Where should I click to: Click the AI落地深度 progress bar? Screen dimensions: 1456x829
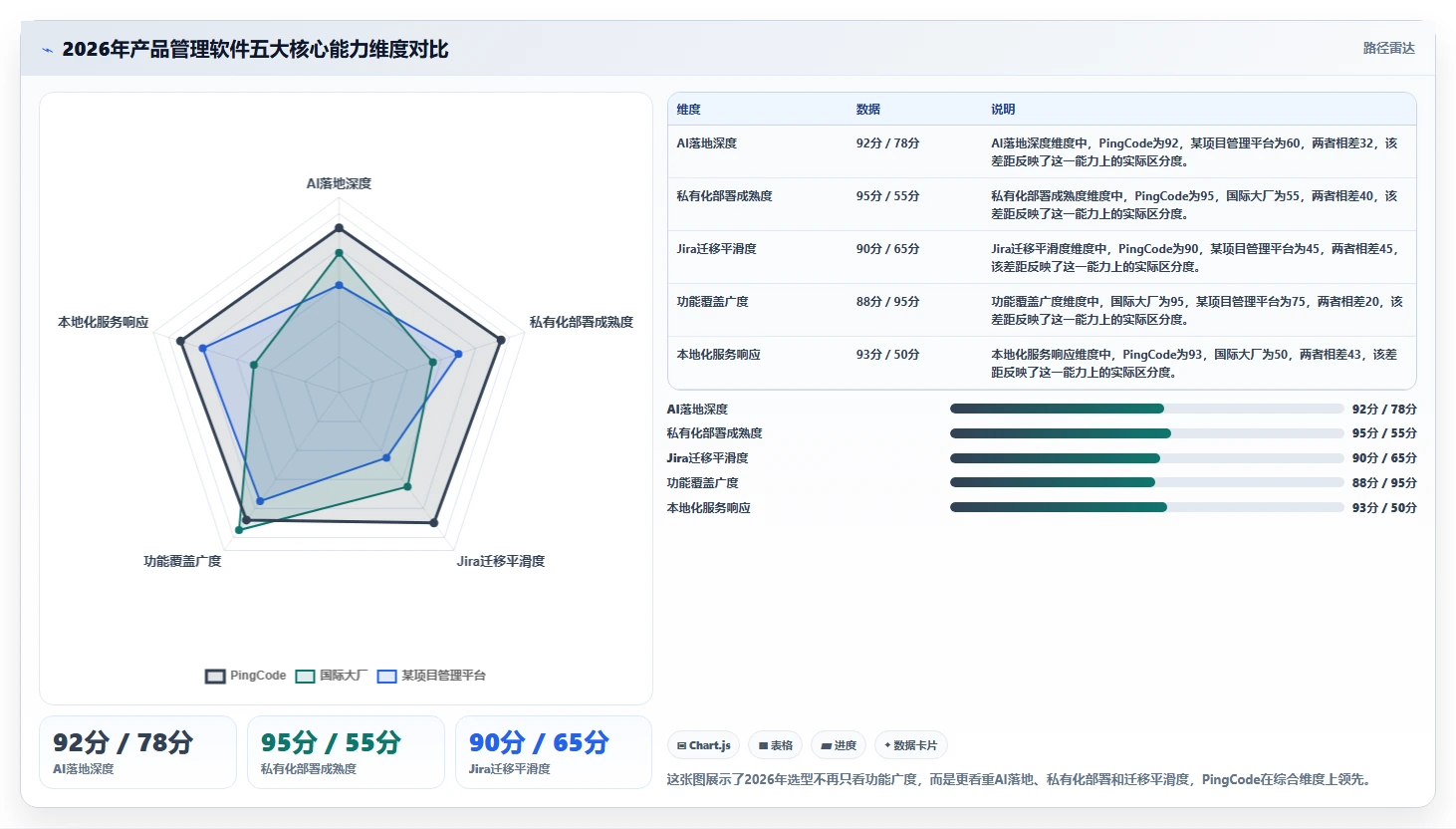tap(1146, 409)
